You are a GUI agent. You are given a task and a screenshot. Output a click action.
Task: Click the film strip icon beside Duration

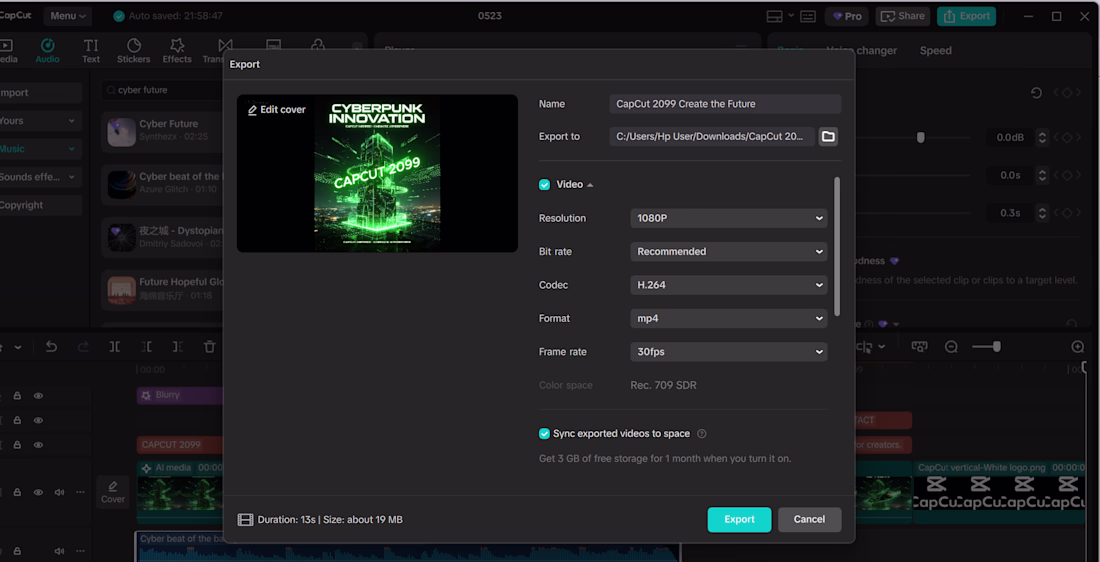tap(245, 520)
